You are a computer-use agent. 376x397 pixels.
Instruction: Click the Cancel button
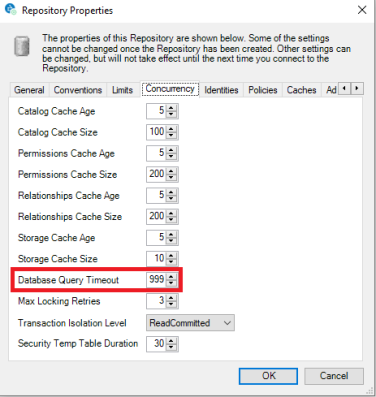pyautogui.click(x=334, y=376)
